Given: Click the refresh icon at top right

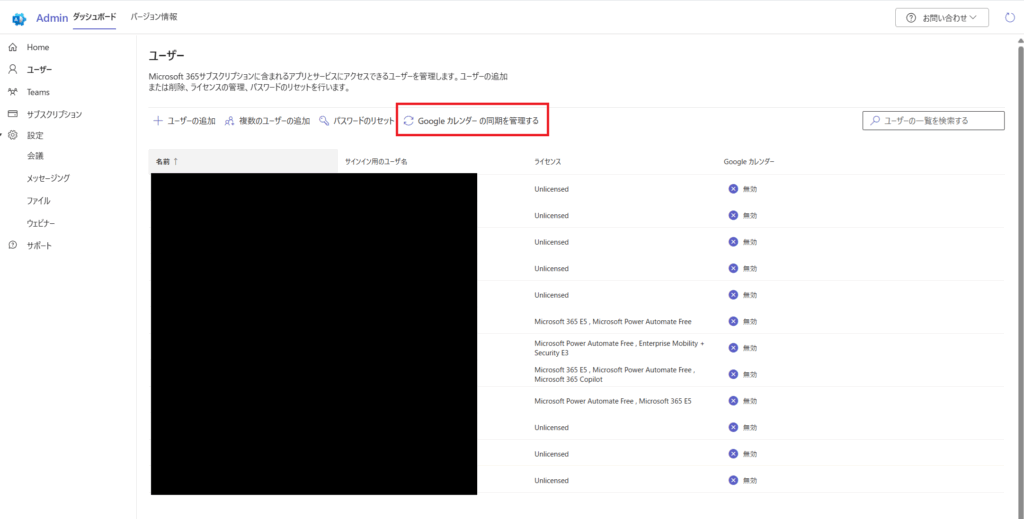Looking at the screenshot, I should coord(1010,18).
